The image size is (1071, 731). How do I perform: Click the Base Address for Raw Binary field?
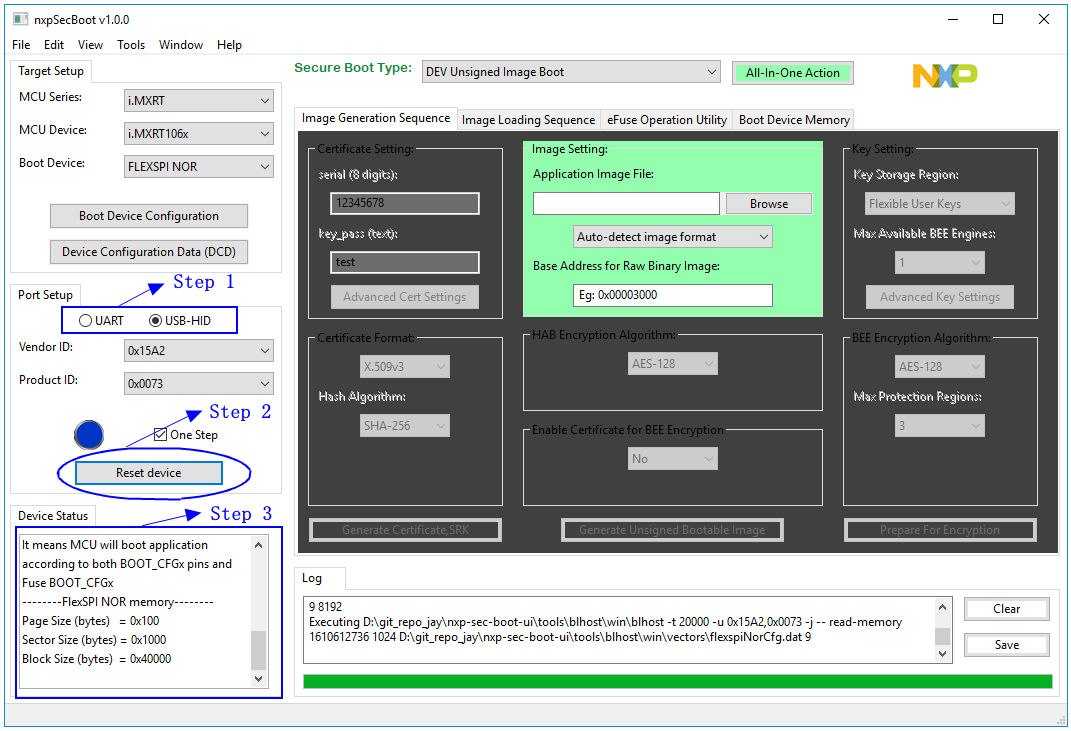(672, 295)
